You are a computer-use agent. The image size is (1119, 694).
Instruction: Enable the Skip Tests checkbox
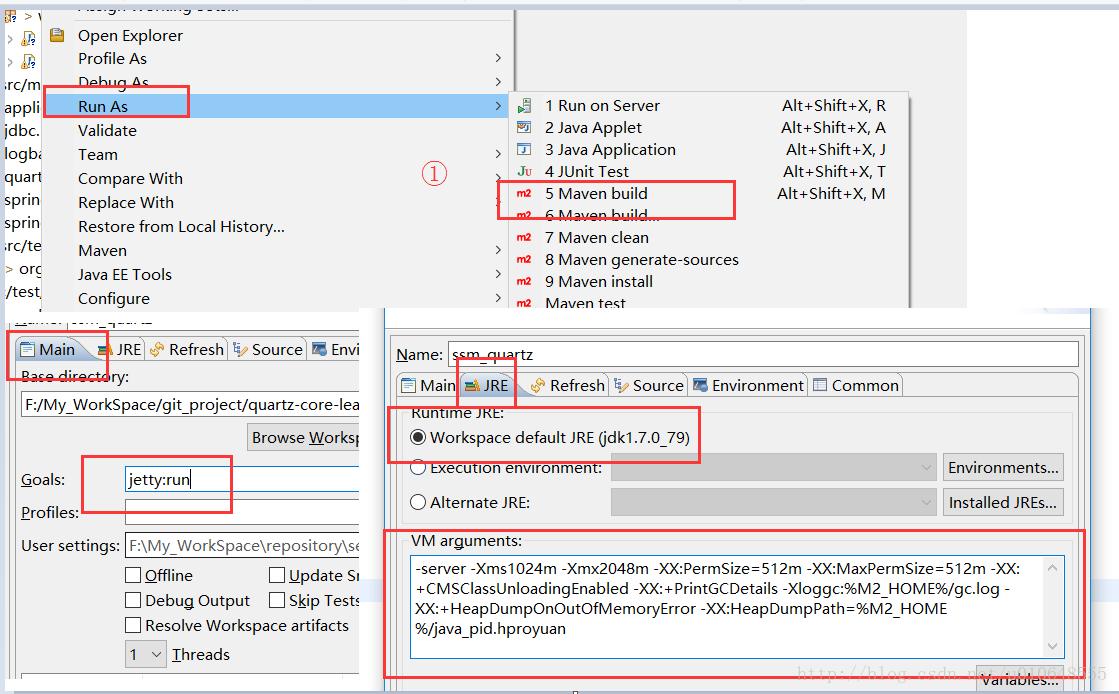click(x=277, y=600)
